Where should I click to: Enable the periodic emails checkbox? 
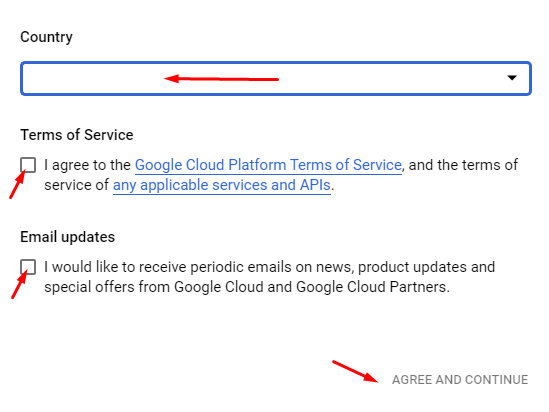point(28,267)
